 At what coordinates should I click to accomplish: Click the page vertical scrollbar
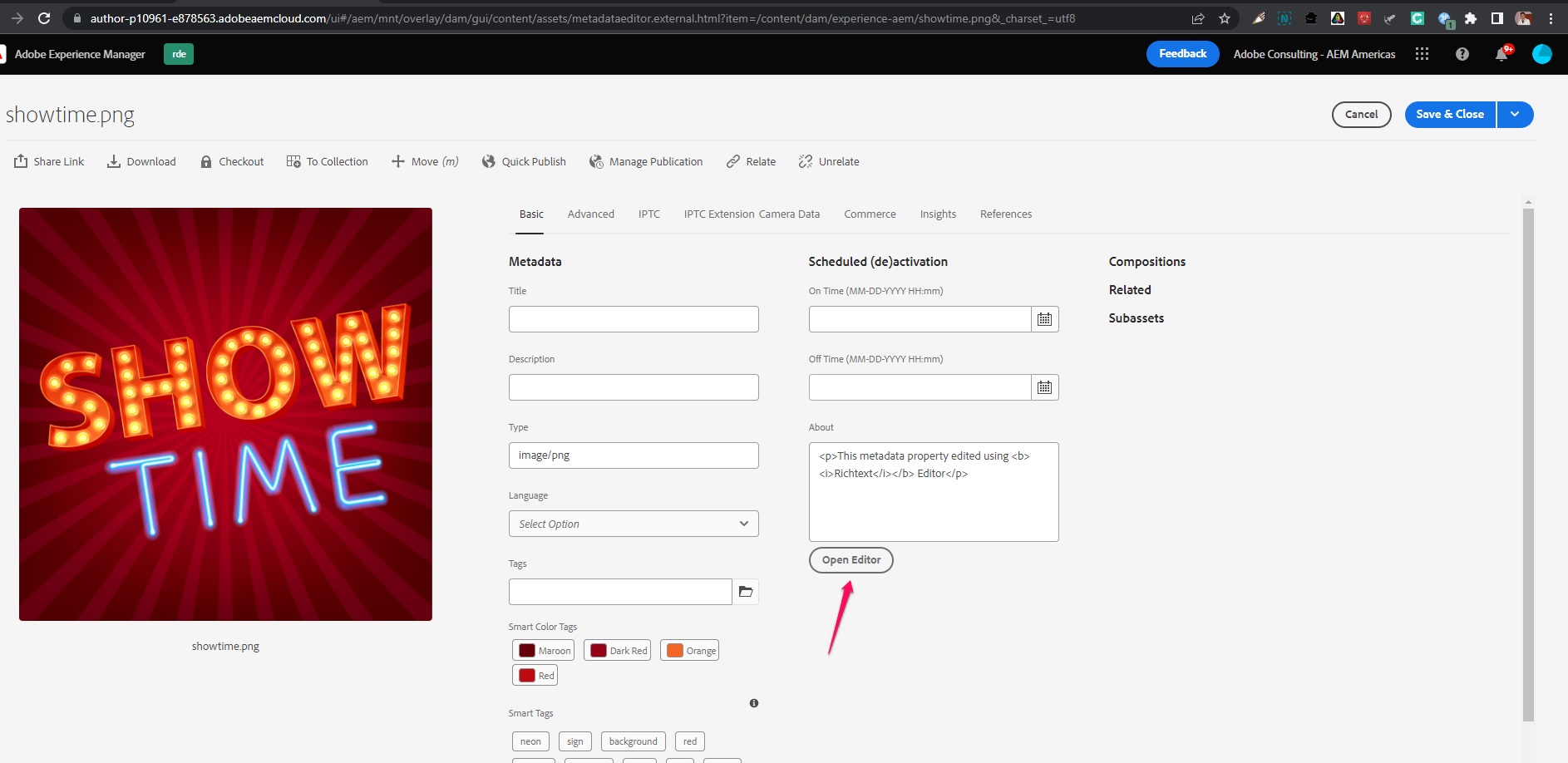pyautogui.click(x=1528, y=465)
